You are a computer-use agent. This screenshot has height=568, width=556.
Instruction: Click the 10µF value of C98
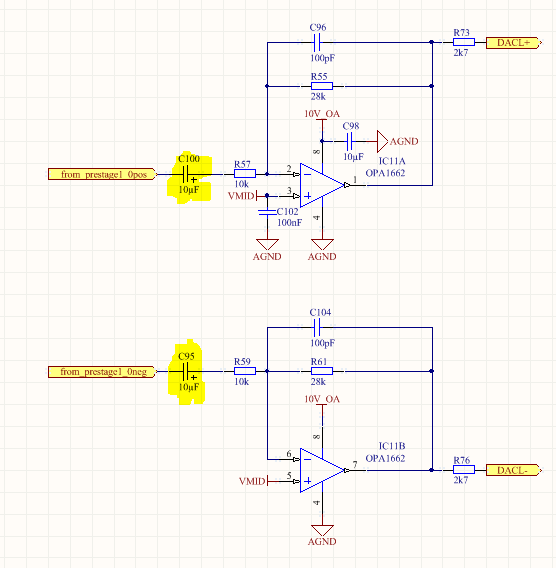(353, 157)
